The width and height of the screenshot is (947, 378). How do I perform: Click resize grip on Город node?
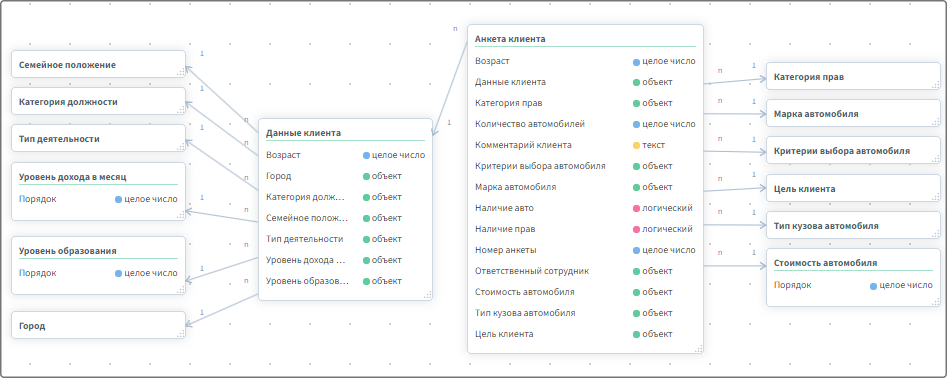coord(181,333)
